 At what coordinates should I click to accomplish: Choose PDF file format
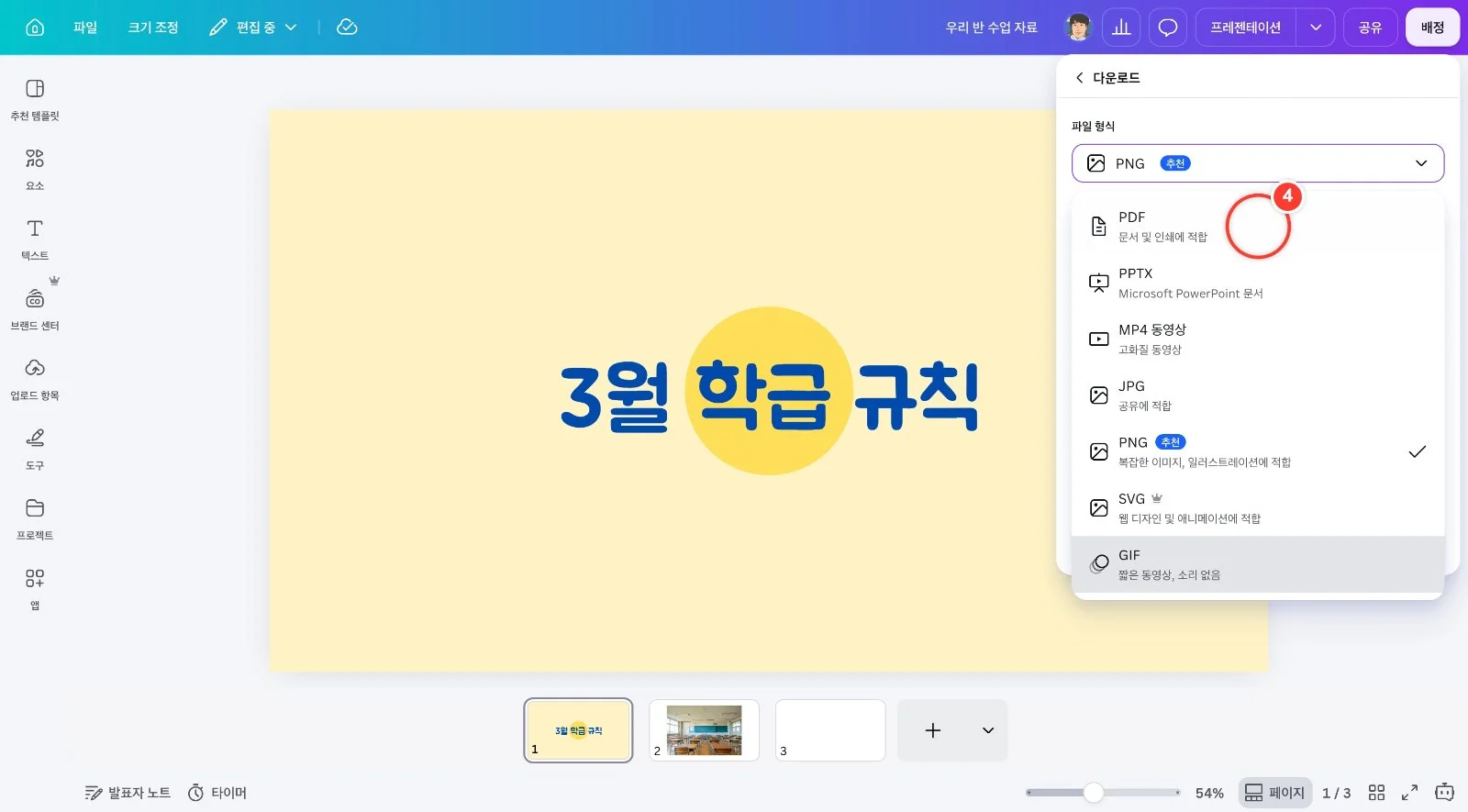coord(1258,227)
